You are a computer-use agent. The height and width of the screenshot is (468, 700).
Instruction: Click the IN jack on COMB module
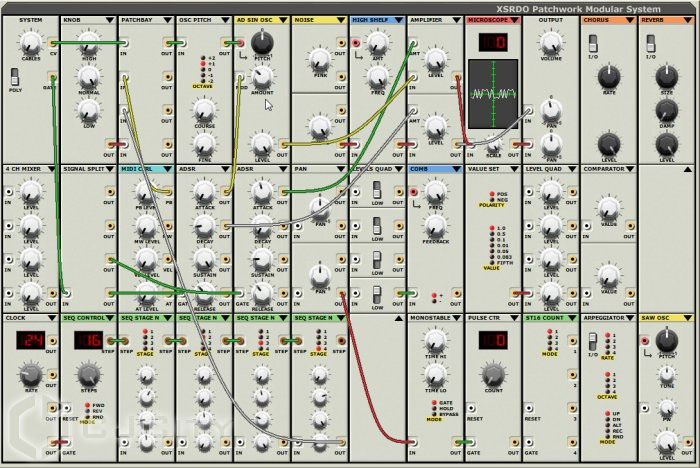coord(413,293)
